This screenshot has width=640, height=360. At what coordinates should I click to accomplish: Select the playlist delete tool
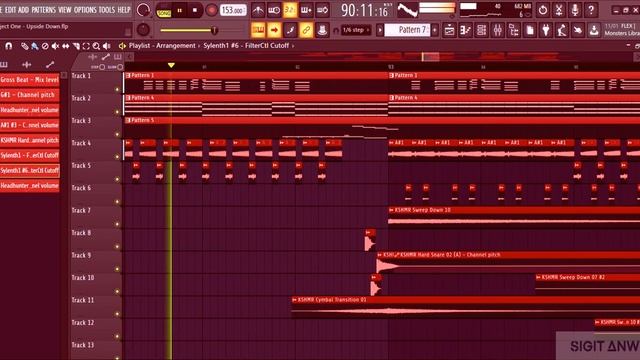click(x=45, y=46)
